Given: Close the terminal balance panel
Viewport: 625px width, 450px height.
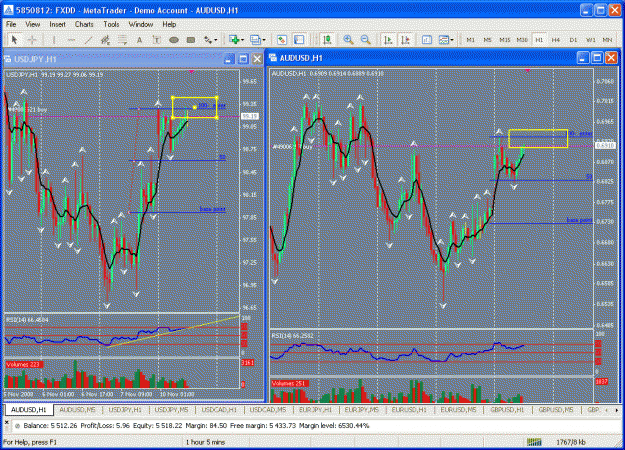Looking at the screenshot, I should tap(6, 421).
